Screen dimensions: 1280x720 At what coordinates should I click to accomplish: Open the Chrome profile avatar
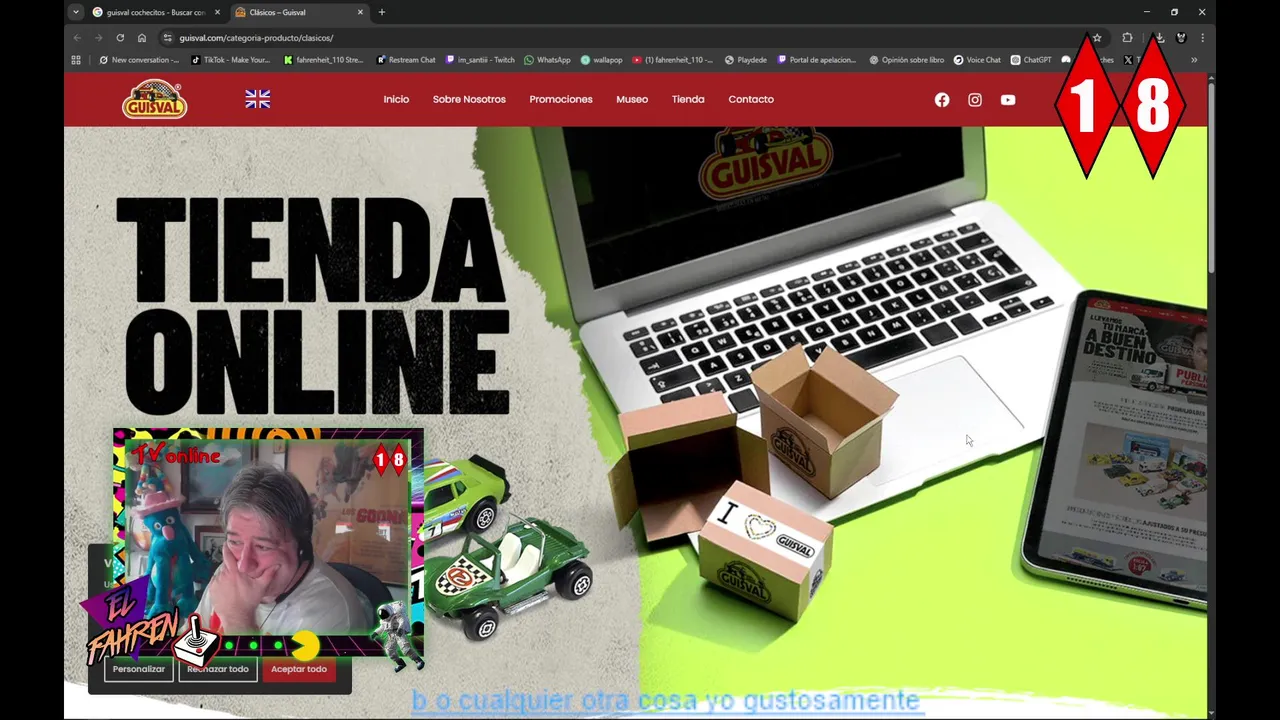pyautogui.click(x=1181, y=38)
